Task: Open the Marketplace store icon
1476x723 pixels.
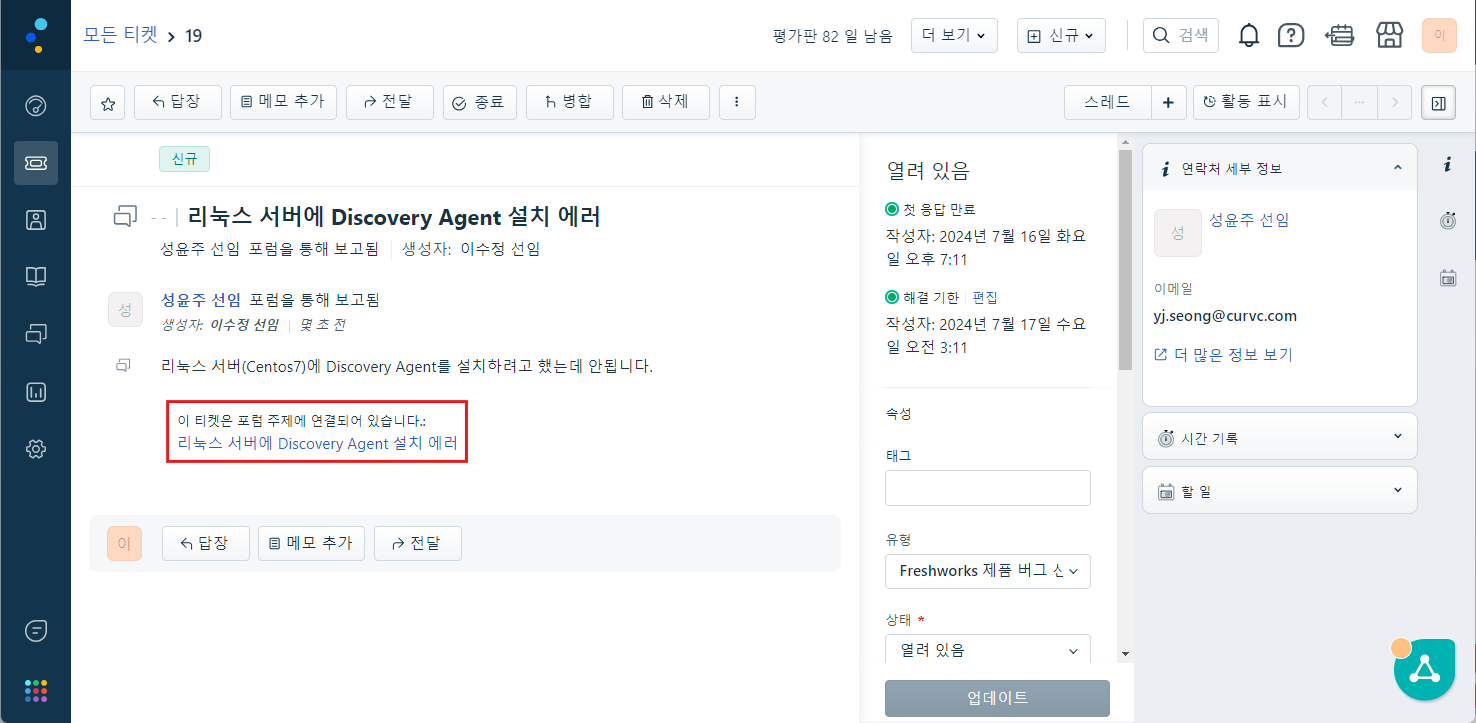Action: tap(1390, 36)
